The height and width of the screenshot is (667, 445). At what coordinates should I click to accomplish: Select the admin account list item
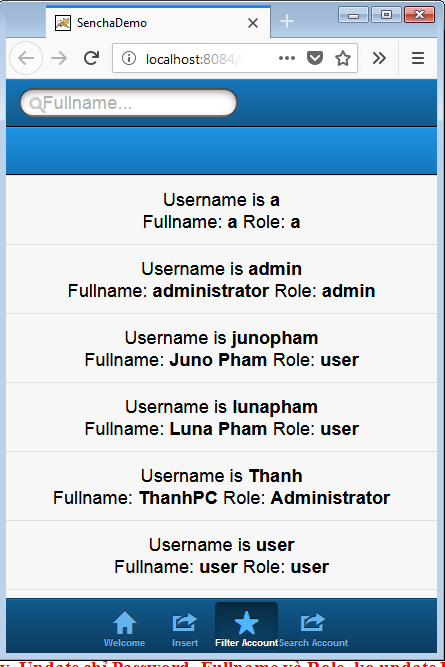coord(221,279)
